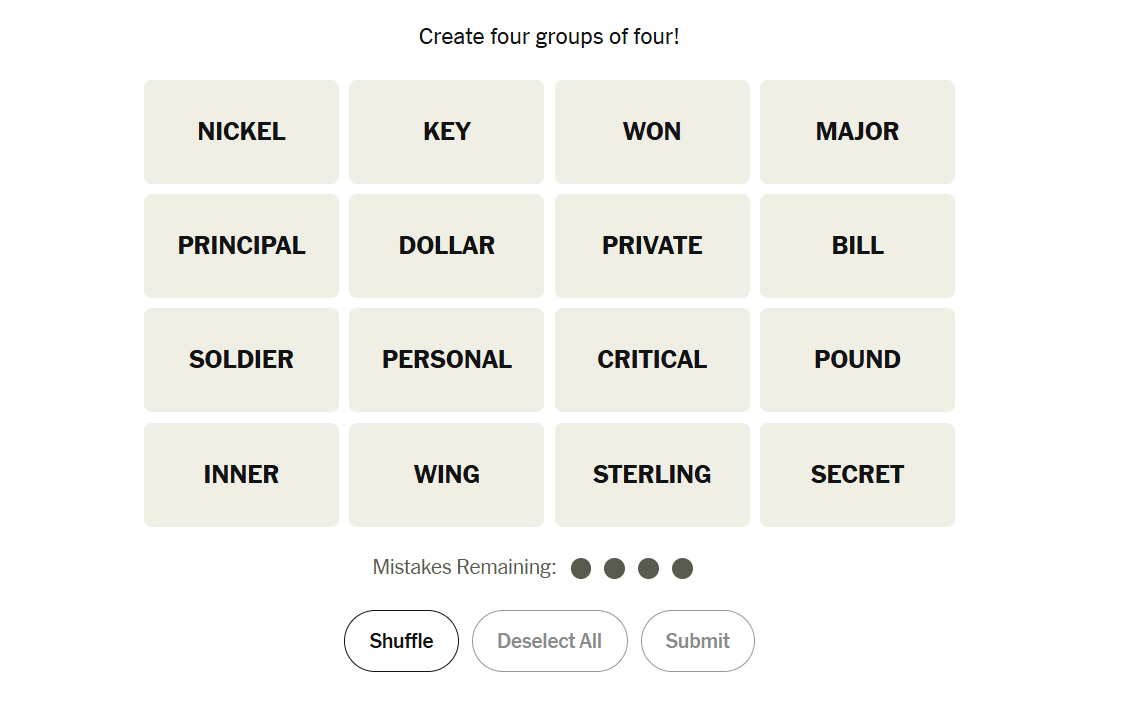The width and height of the screenshot is (1127, 712).
Task: Choose the PRIVATE word card
Action: tap(652, 246)
